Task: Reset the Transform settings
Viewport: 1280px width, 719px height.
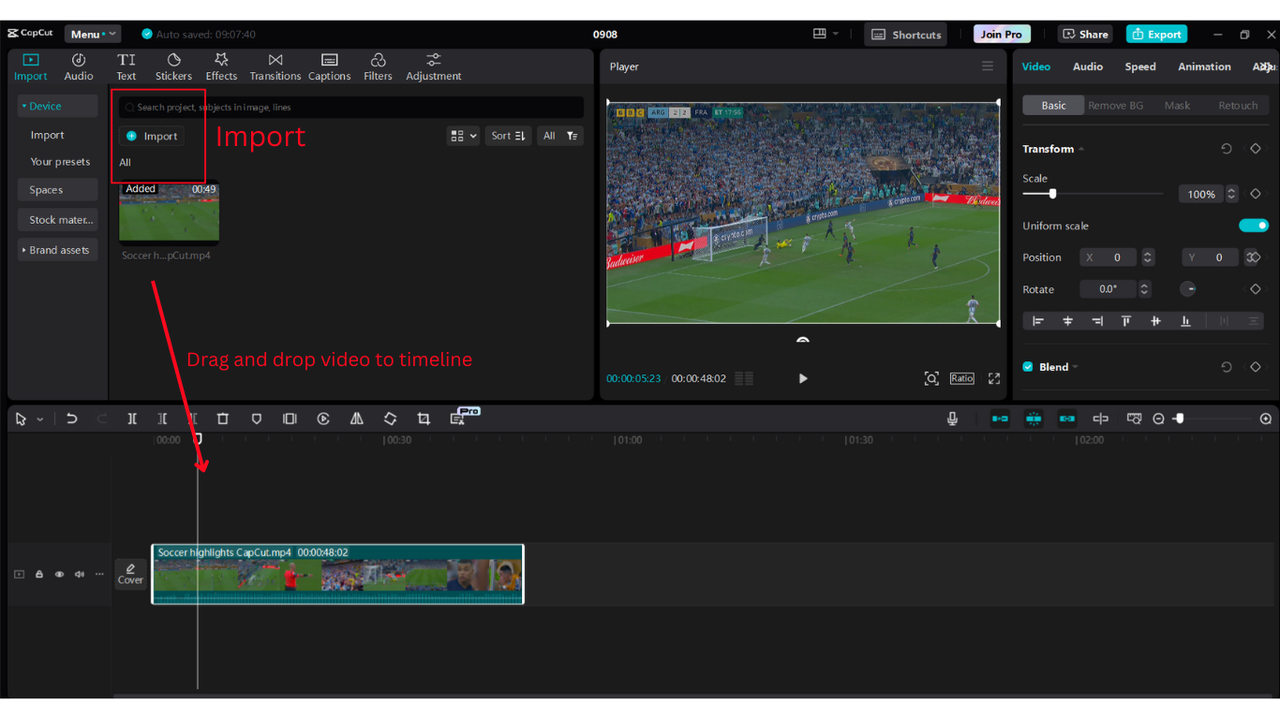Action: (1226, 149)
